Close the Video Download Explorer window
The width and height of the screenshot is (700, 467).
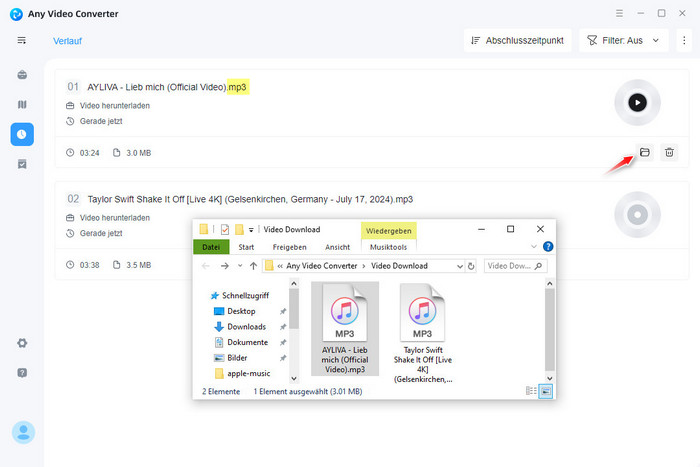(x=540, y=229)
